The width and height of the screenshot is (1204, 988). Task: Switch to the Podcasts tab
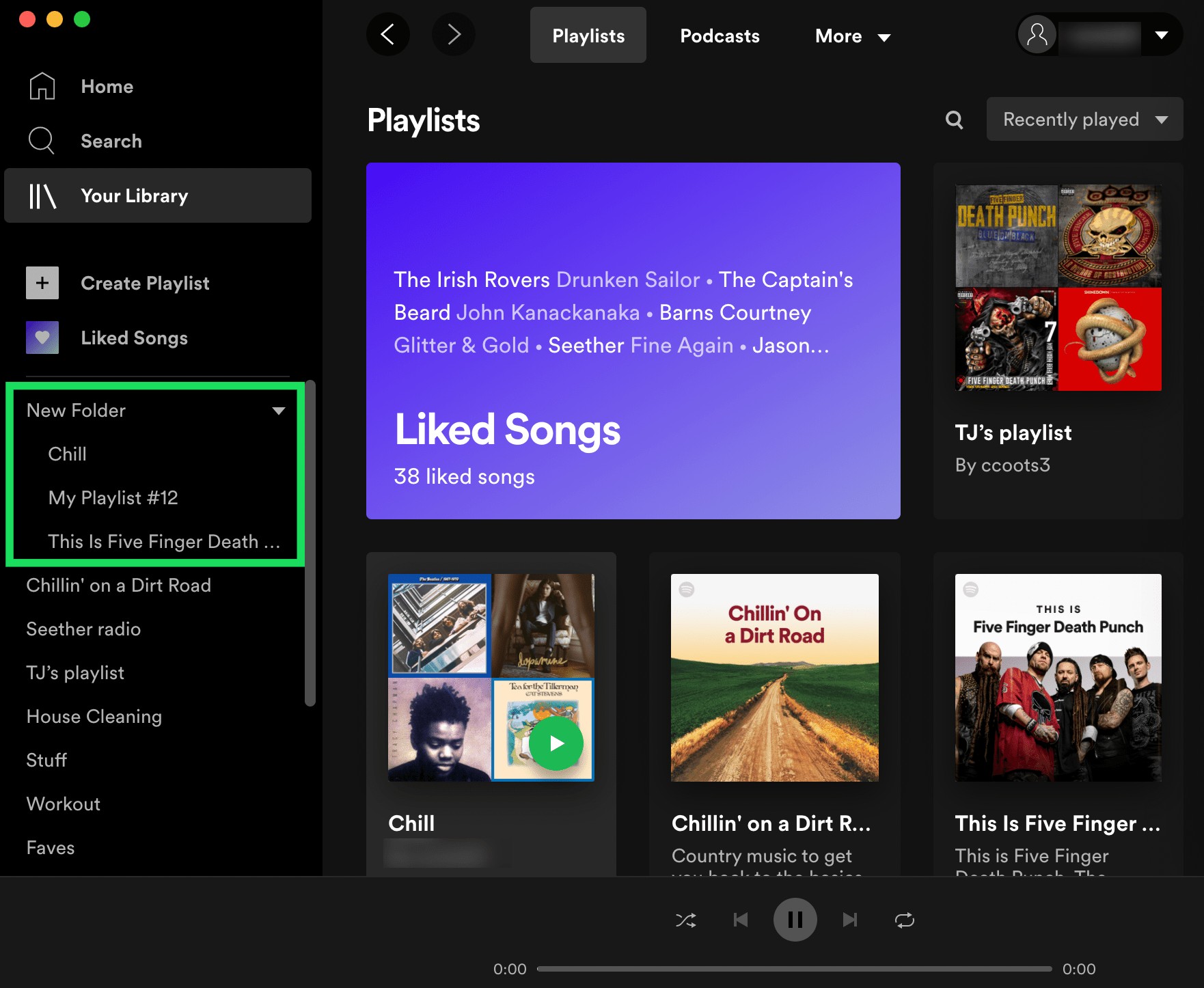[720, 36]
